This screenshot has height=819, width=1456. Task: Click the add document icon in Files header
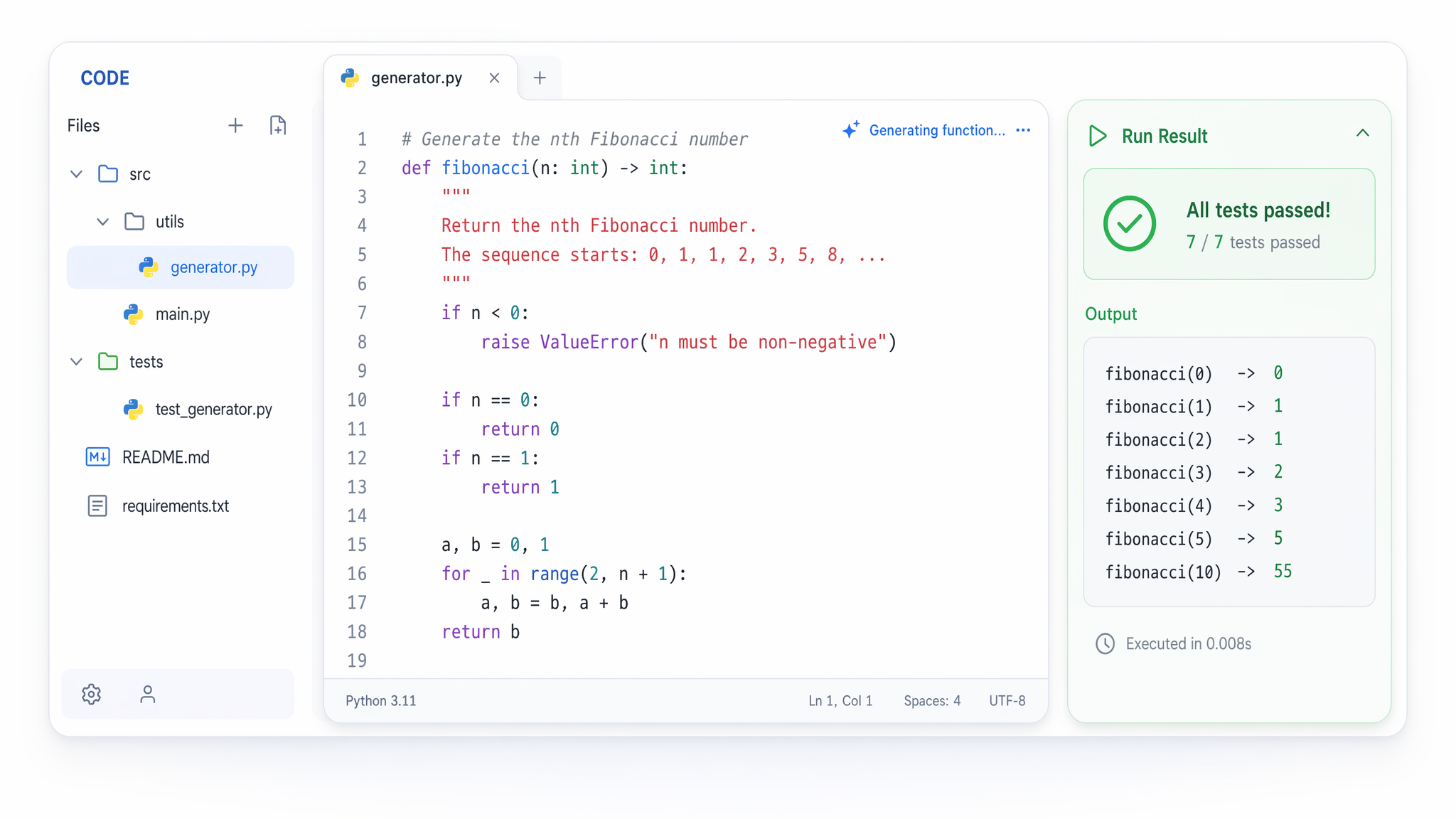pyautogui.click(x=278, y=126)
